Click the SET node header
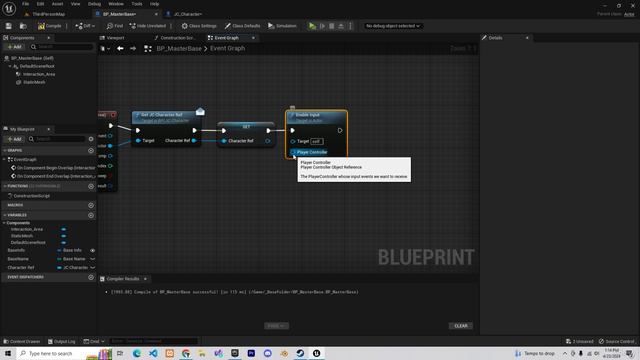640x360 pixels. click(246, 127)
